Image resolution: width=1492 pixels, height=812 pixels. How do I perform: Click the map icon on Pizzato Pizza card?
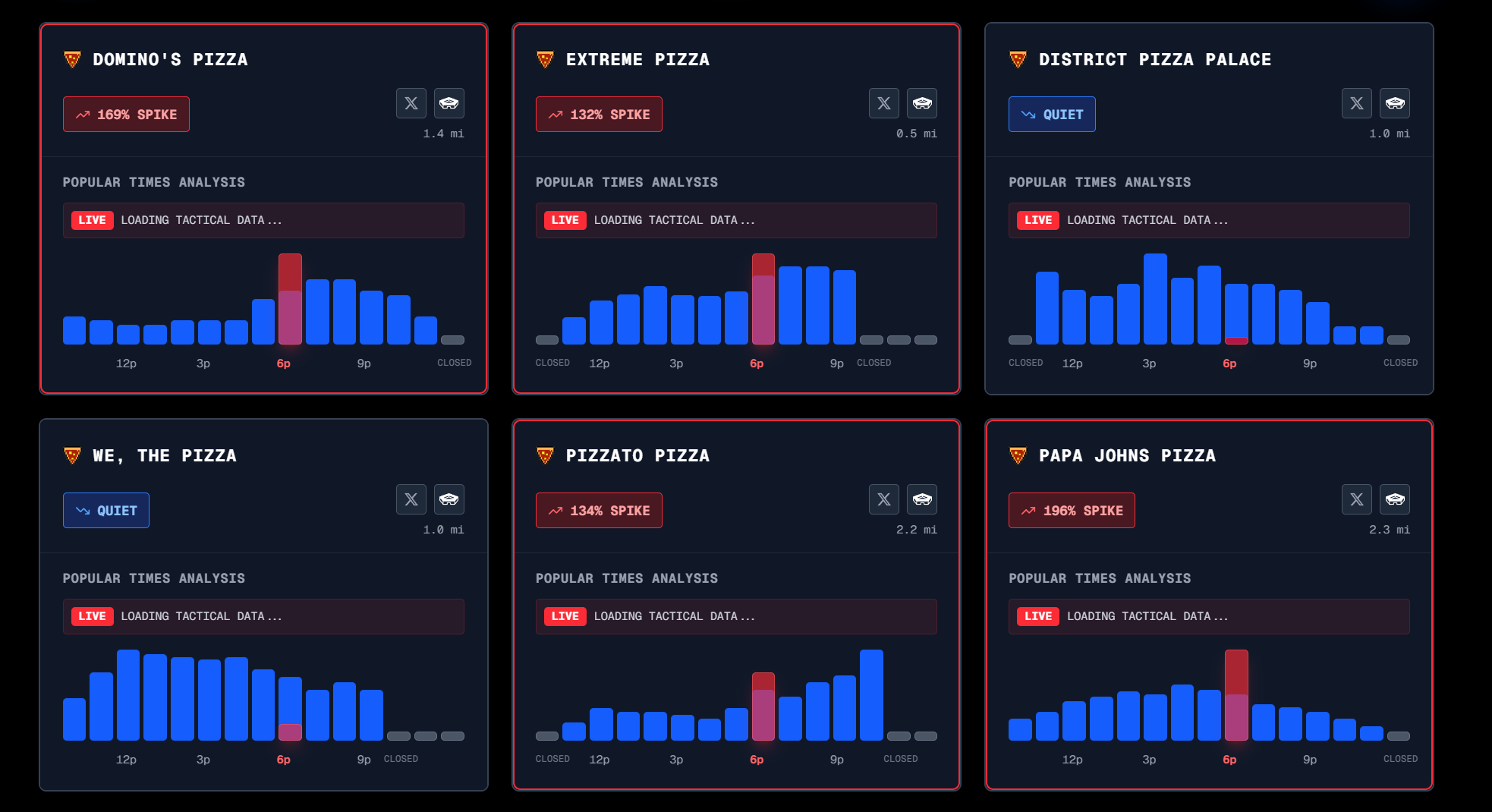(922, 499)
